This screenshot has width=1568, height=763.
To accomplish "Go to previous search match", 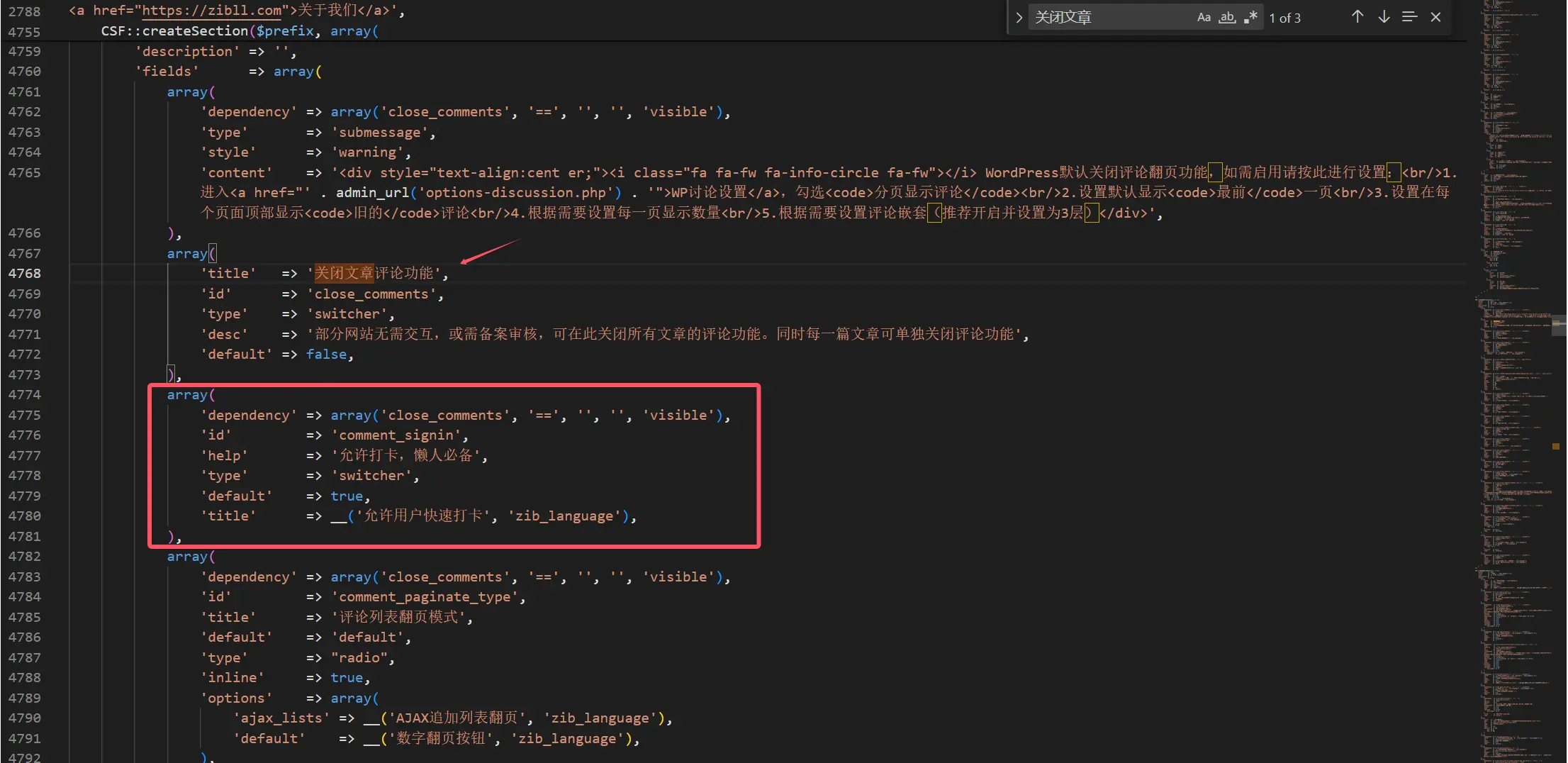I will click(x=1357, y=17).
